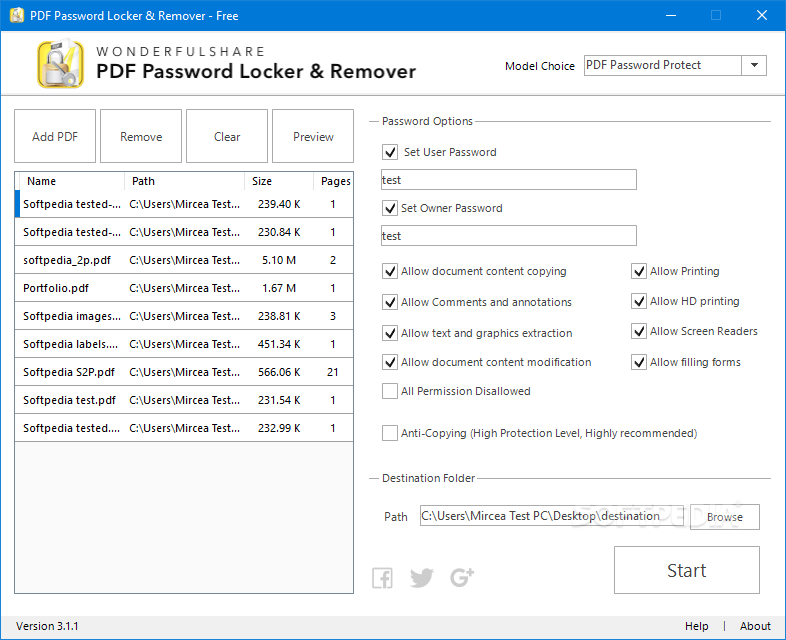786x640 pixels.
Task: Click the Add PDF button
Action: click(55, 136)
